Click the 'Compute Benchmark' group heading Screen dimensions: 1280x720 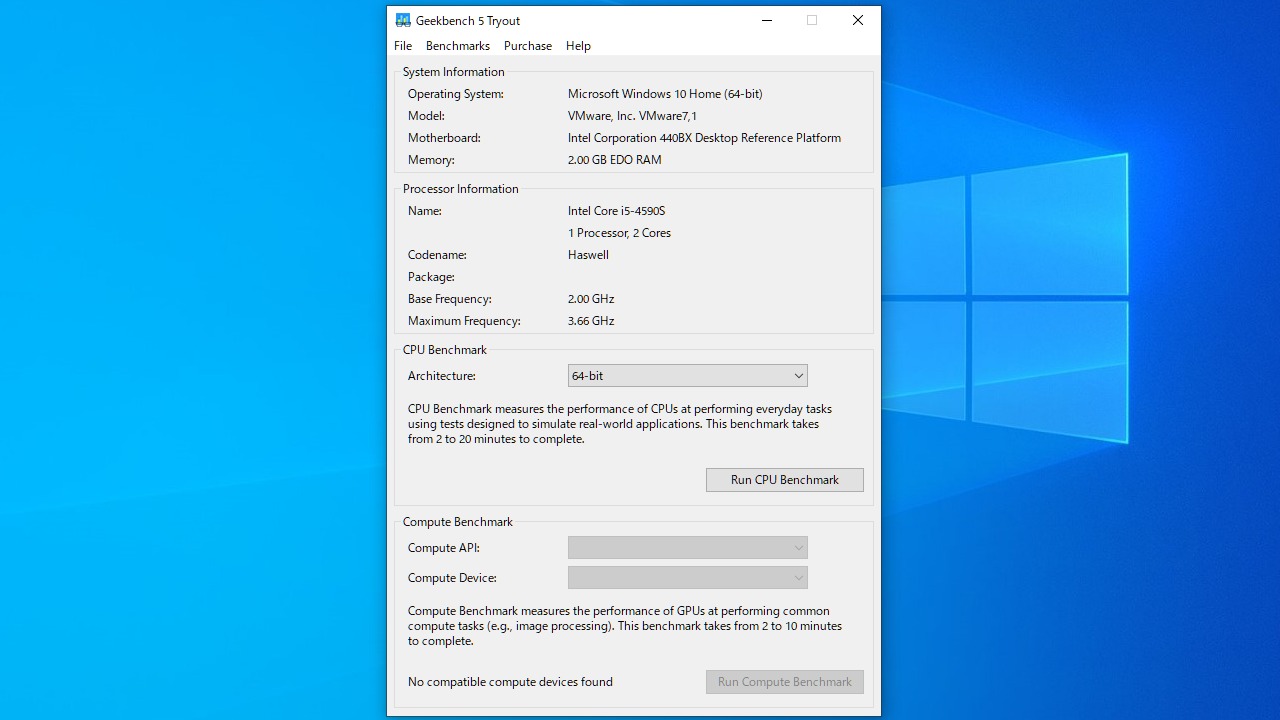(x=458, y=522)
